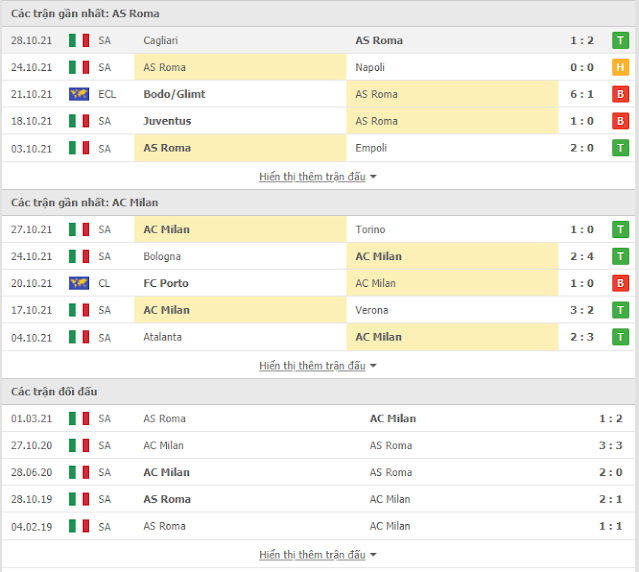Select the Các trận đối đầu header
639x572 pixels.
(x=54, y=391)
